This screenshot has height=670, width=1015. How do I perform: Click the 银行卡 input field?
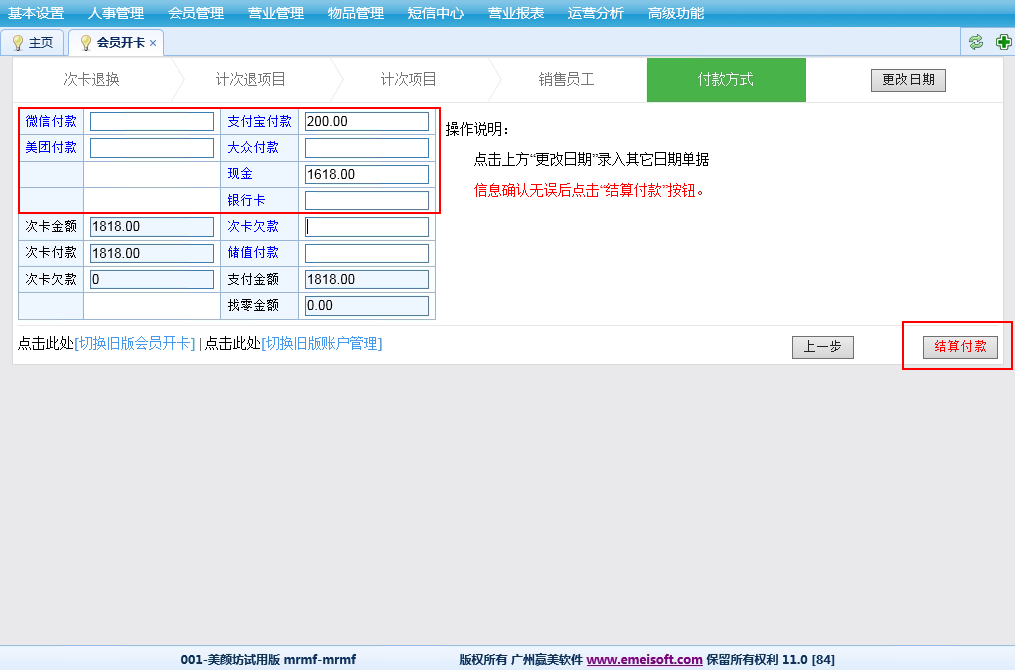[366, 201]
